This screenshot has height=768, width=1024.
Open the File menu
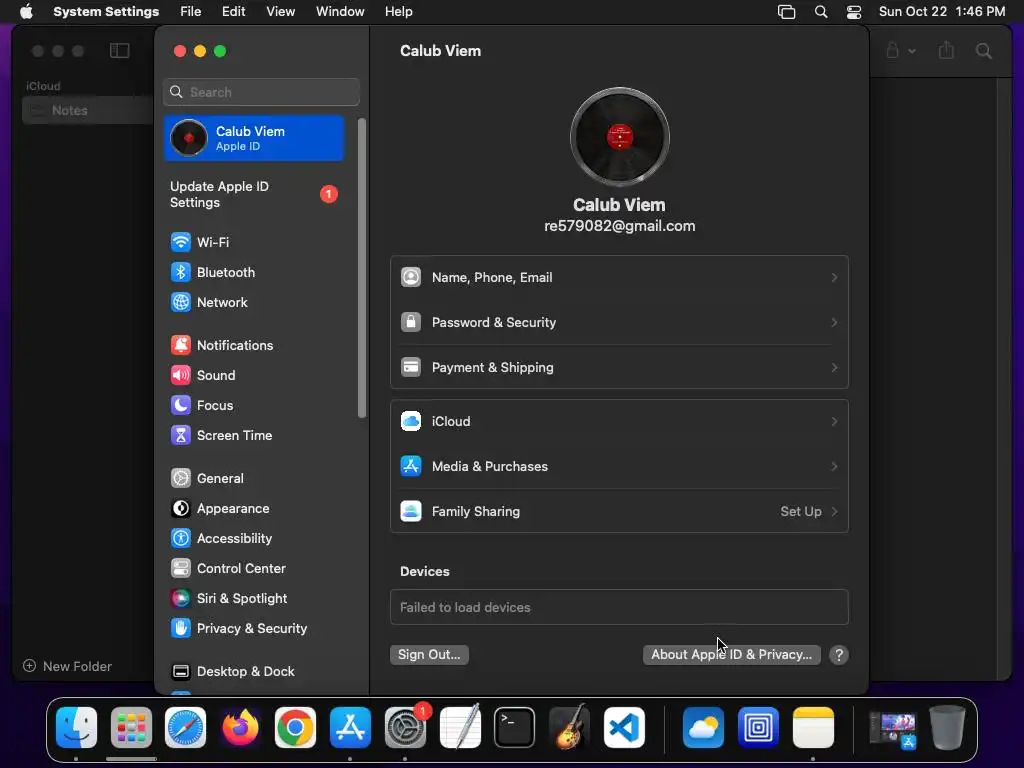[191, 12]
